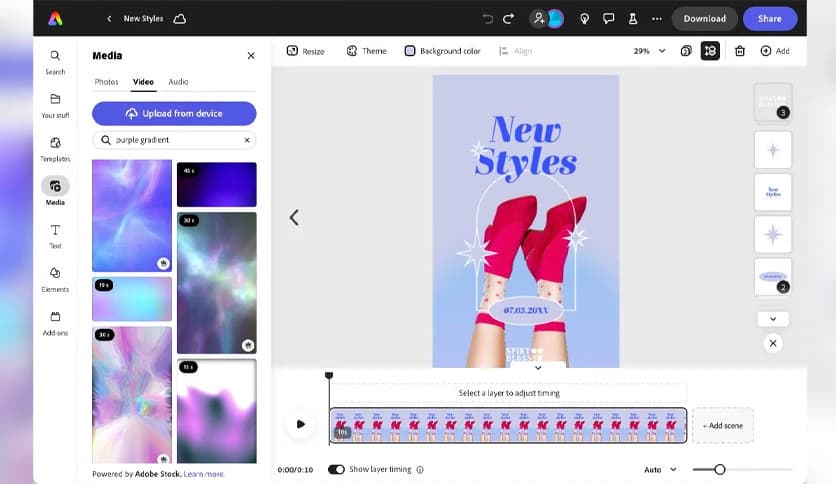The height and width of the screenshot is (484, 836).
Task: Open Templates in the sidebar
Action: coord(55,149)
